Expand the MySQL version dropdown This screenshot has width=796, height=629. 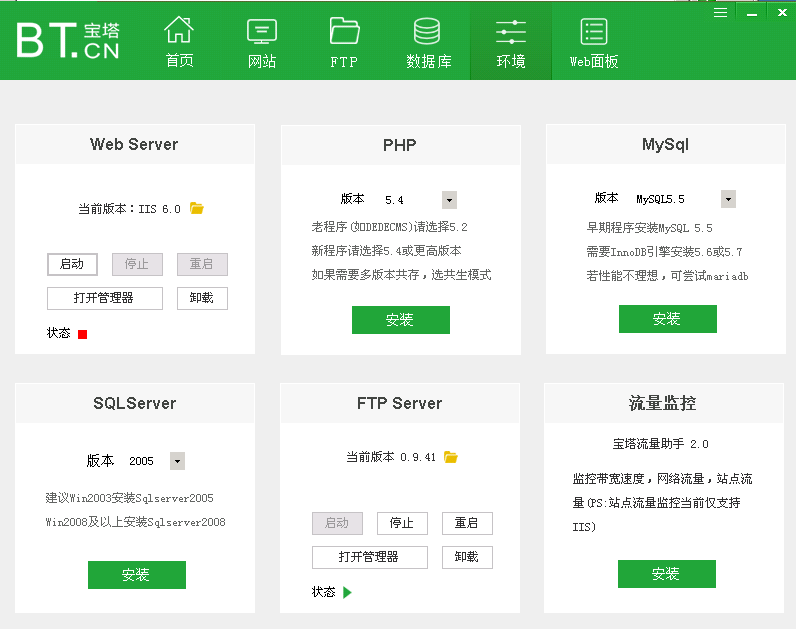pyautogui.click(x=728, y=199)
